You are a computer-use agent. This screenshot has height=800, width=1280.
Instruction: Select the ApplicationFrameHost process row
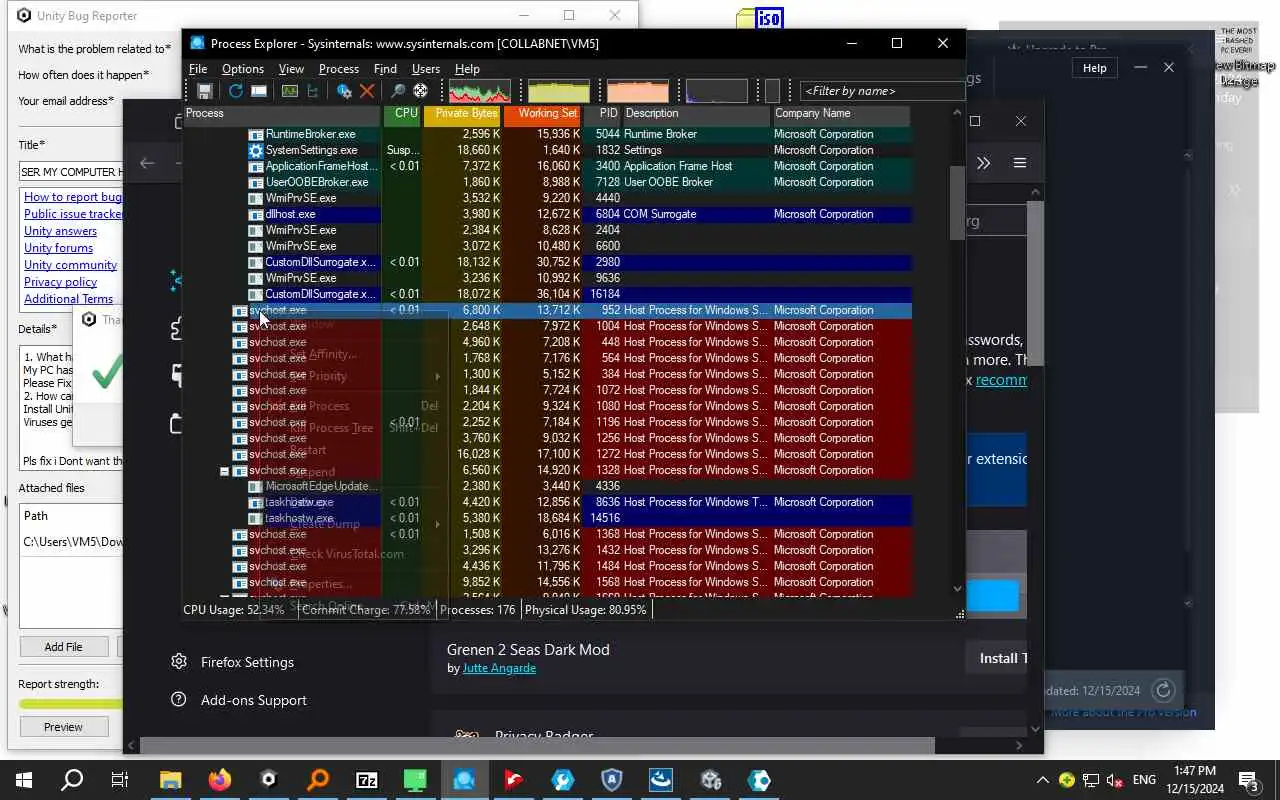pyautogui.click(x=547, y=166)
